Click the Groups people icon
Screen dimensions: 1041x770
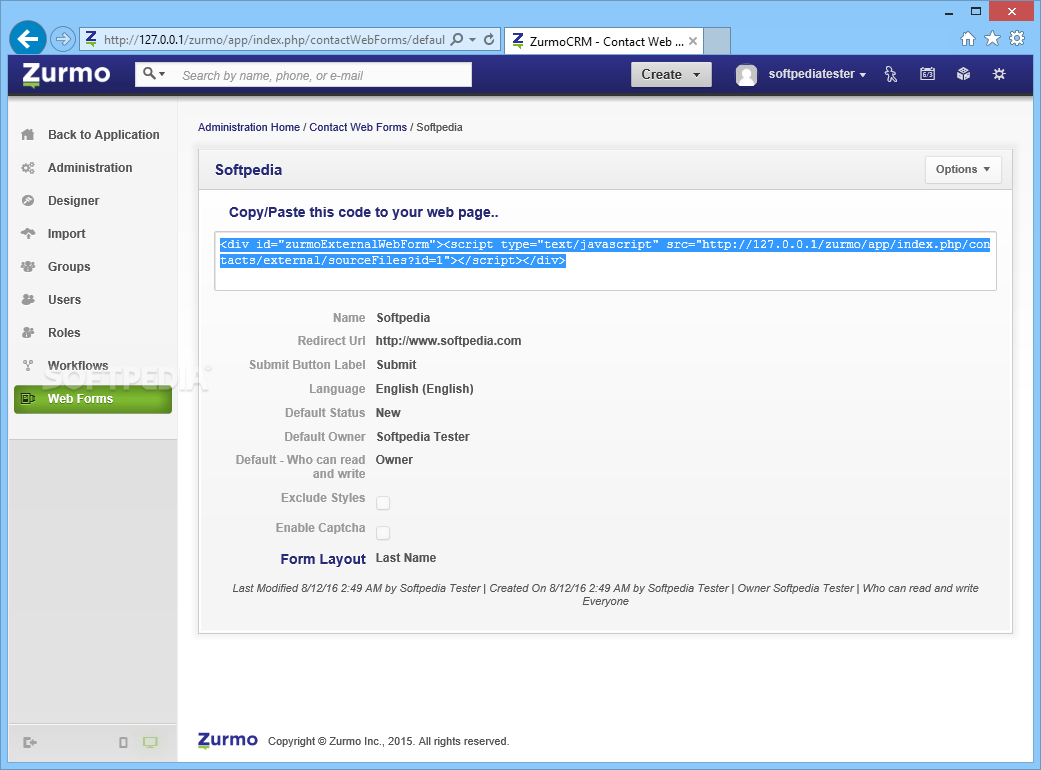(28, 267)
